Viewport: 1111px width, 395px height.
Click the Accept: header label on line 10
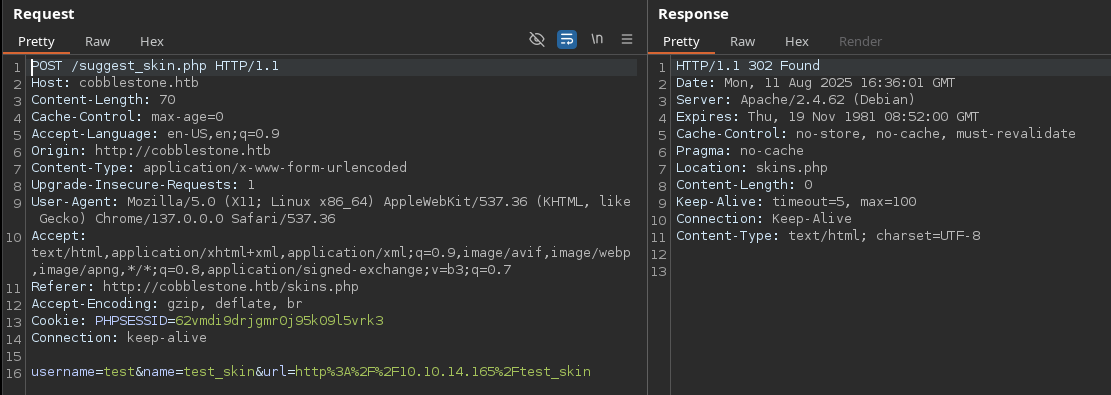coord(59,236)
